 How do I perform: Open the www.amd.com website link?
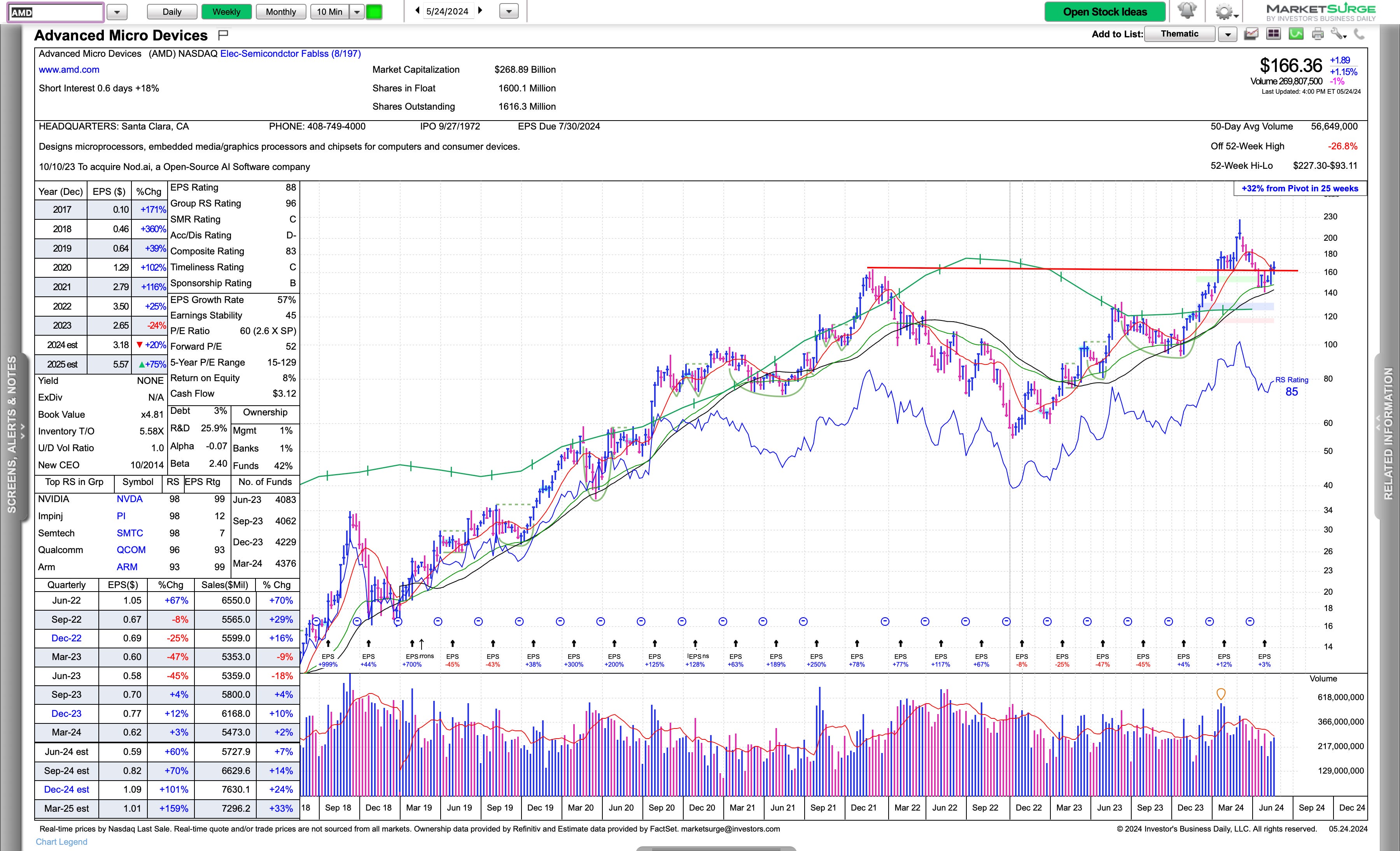[x=69, y=69]
